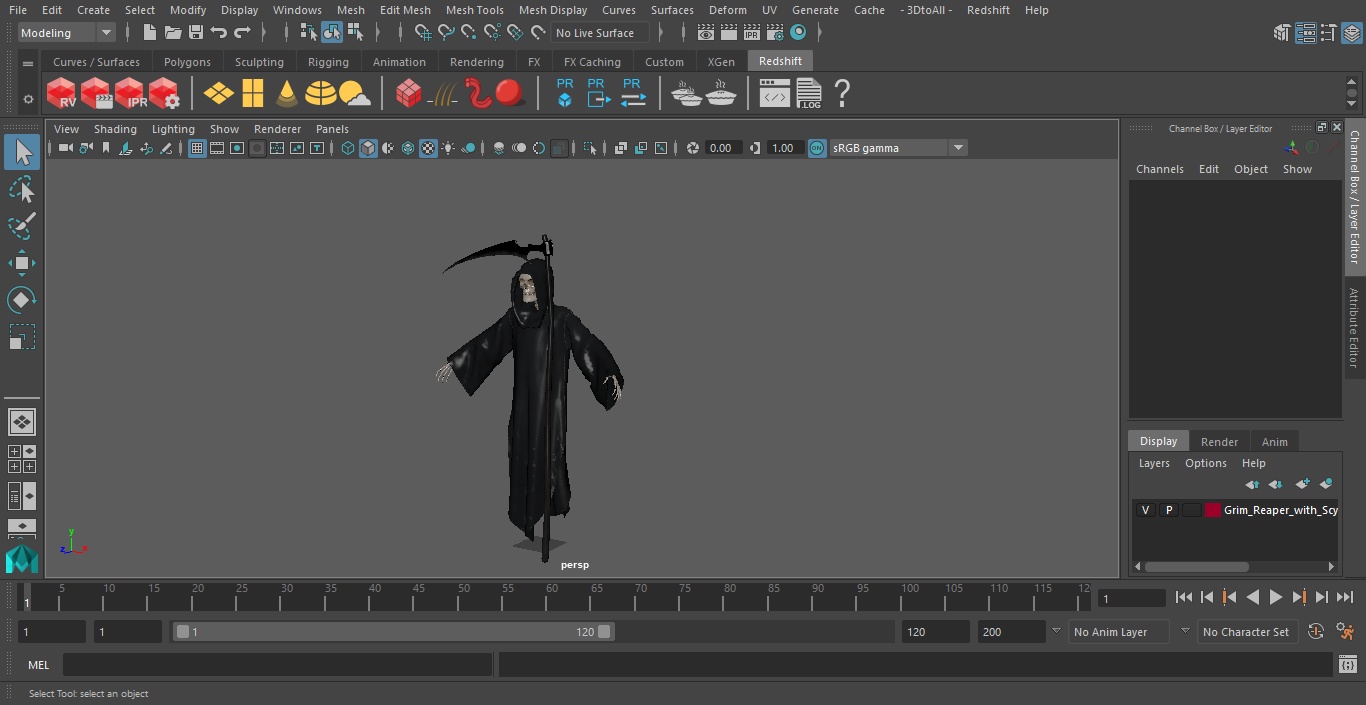
Task: Start Redshift IPR render shelf icon
Action: [x=130, y=93]
